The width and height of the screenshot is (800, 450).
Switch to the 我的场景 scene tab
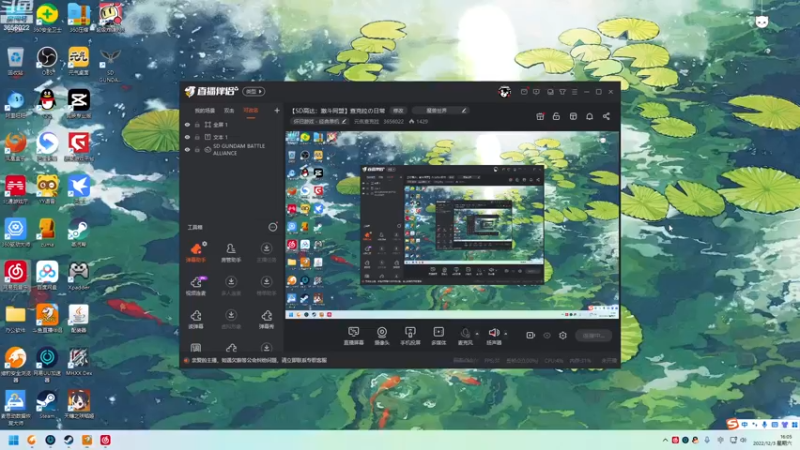coord(205,111)
